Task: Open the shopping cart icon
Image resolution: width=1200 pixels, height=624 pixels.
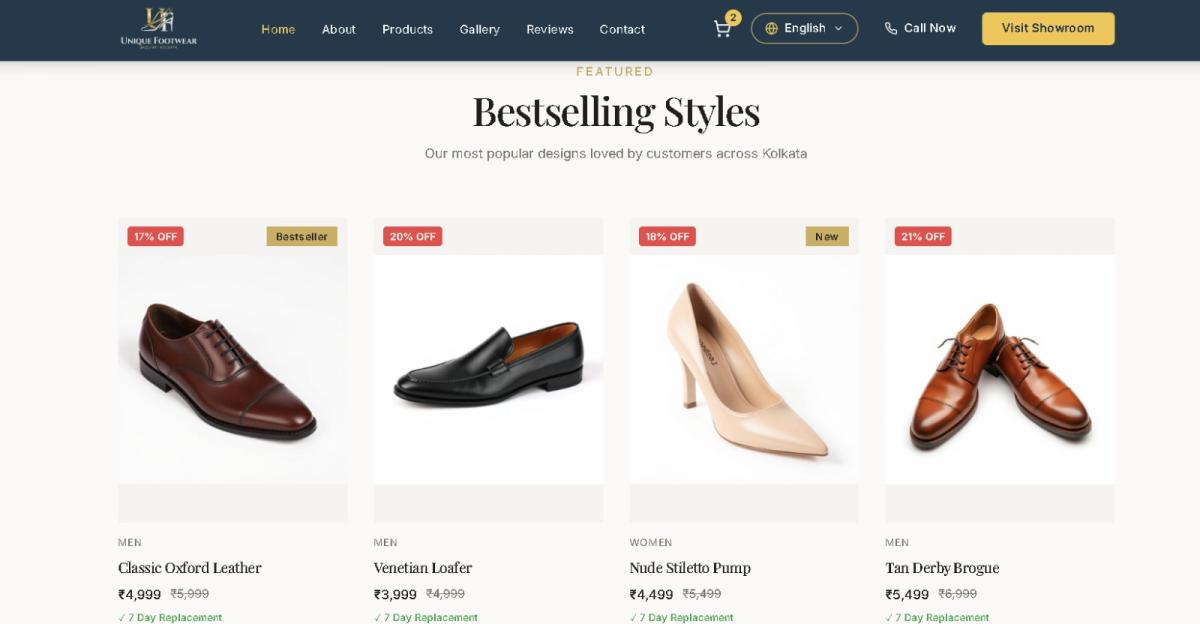Action: 722,29
